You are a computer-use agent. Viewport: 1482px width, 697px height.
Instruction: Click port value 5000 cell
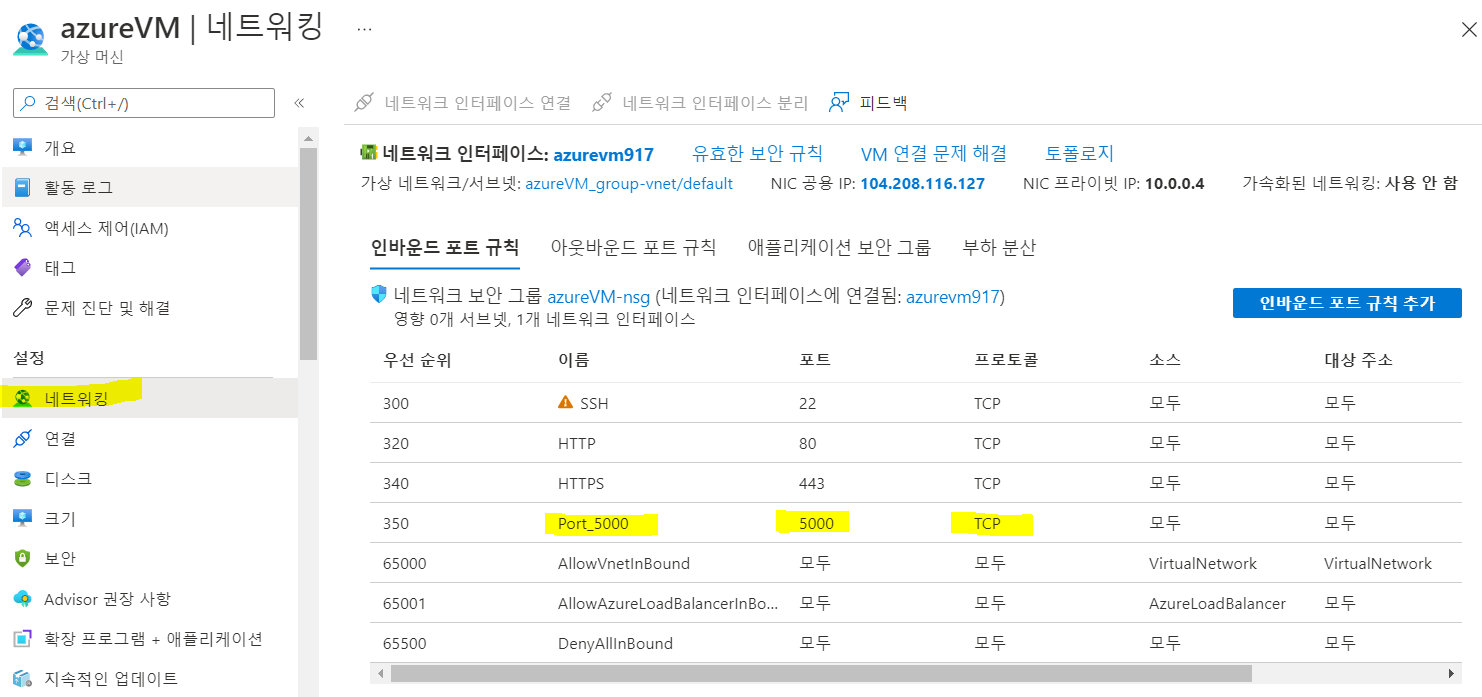tap(816, 523)
